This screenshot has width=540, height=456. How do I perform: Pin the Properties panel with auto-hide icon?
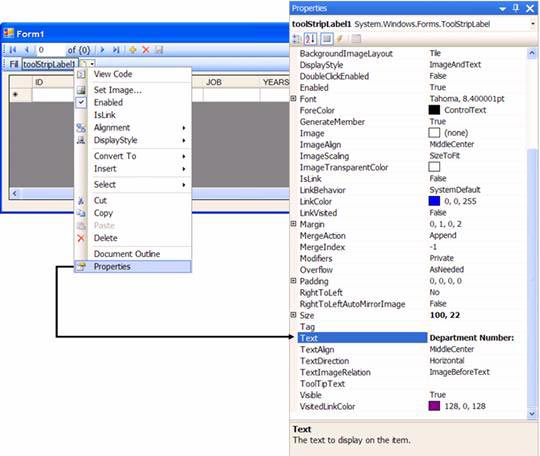click(516, 8)
